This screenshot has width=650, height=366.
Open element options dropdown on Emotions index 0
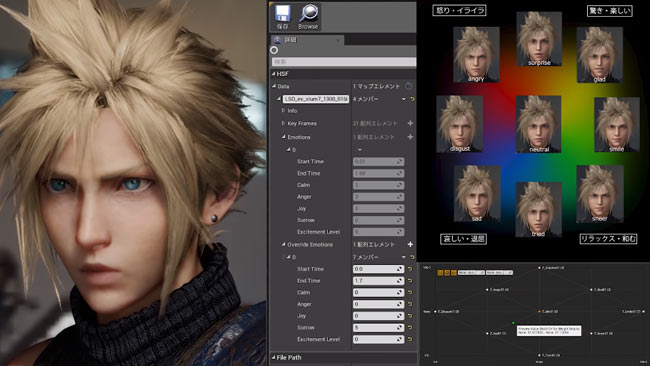click(x=360, y=150)
